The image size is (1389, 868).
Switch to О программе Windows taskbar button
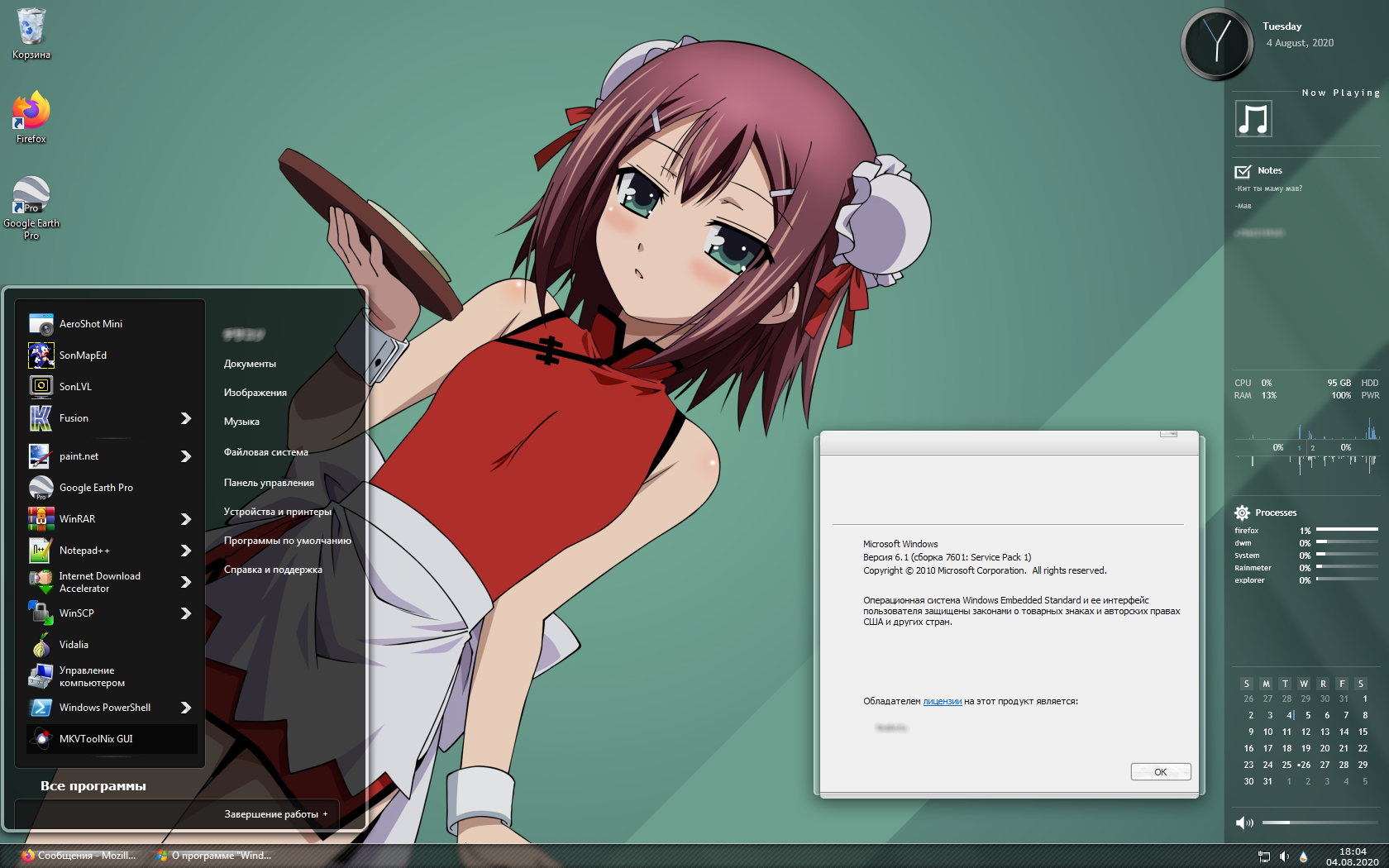point(215,856)
